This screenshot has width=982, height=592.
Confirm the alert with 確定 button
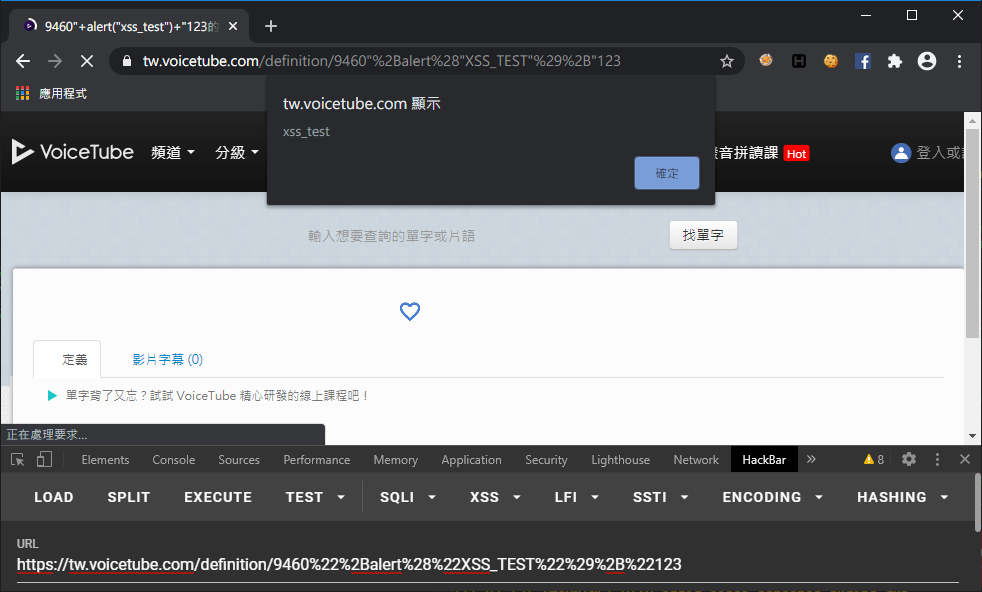pos(667,173)
